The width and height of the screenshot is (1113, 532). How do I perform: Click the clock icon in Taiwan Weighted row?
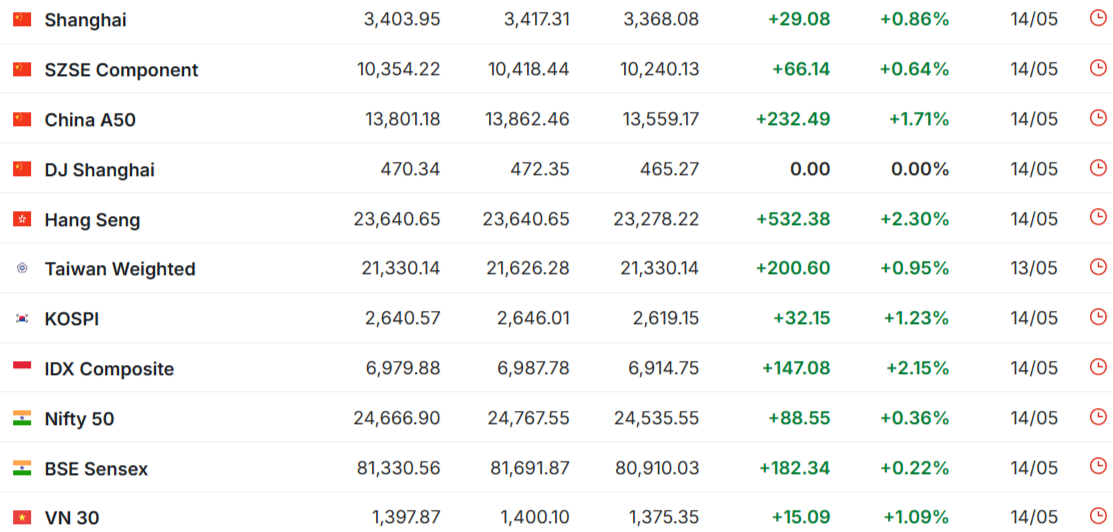click(x=1097, y=267)
